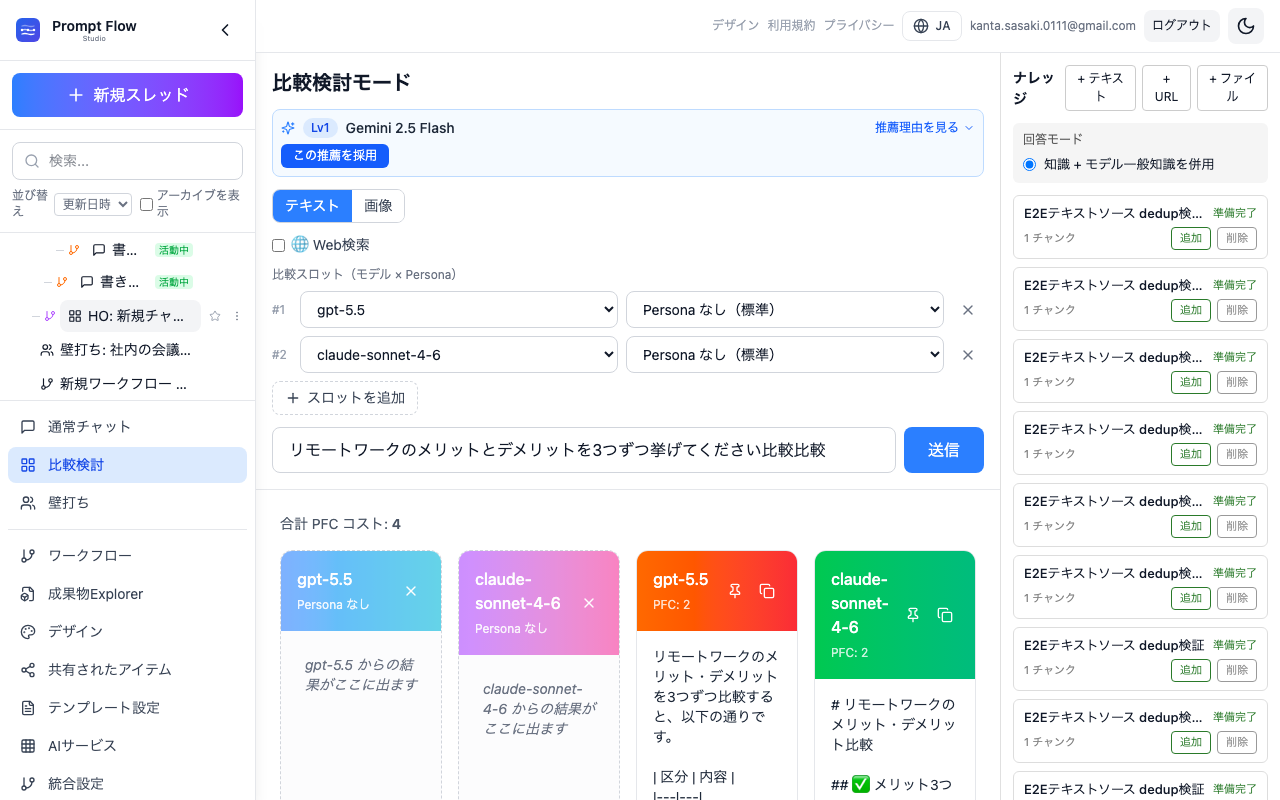Remove comparison slot #1 with the X
The width and height of the screenshot is (1280, 800).
[968, 310]
